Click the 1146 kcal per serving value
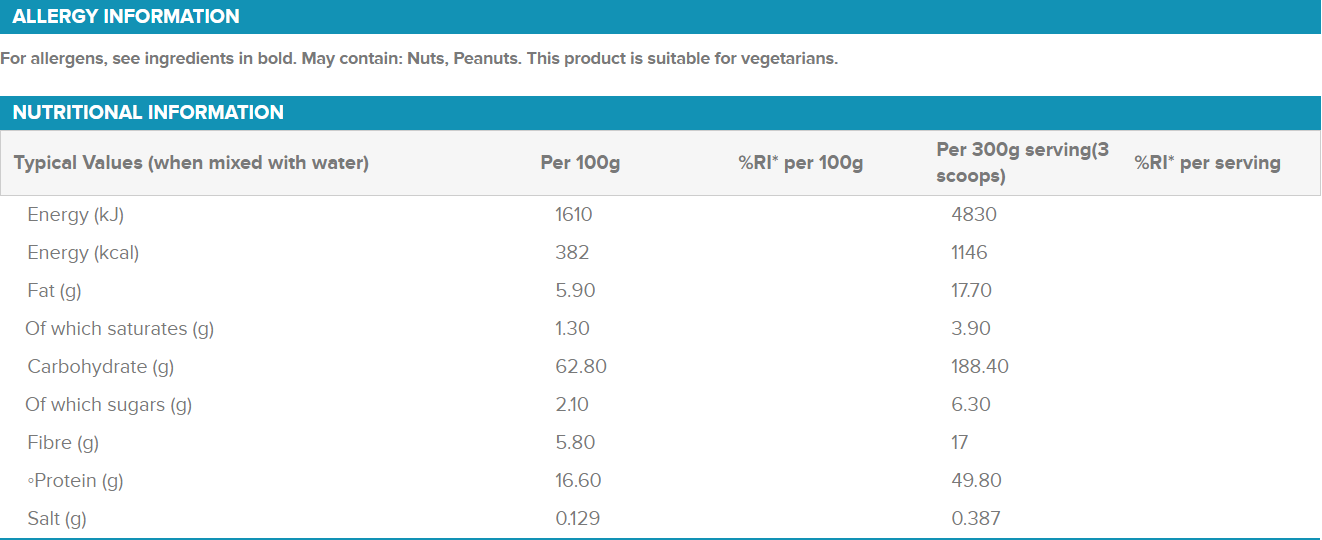The image size is (1322, 540). [x=969, y=253]
